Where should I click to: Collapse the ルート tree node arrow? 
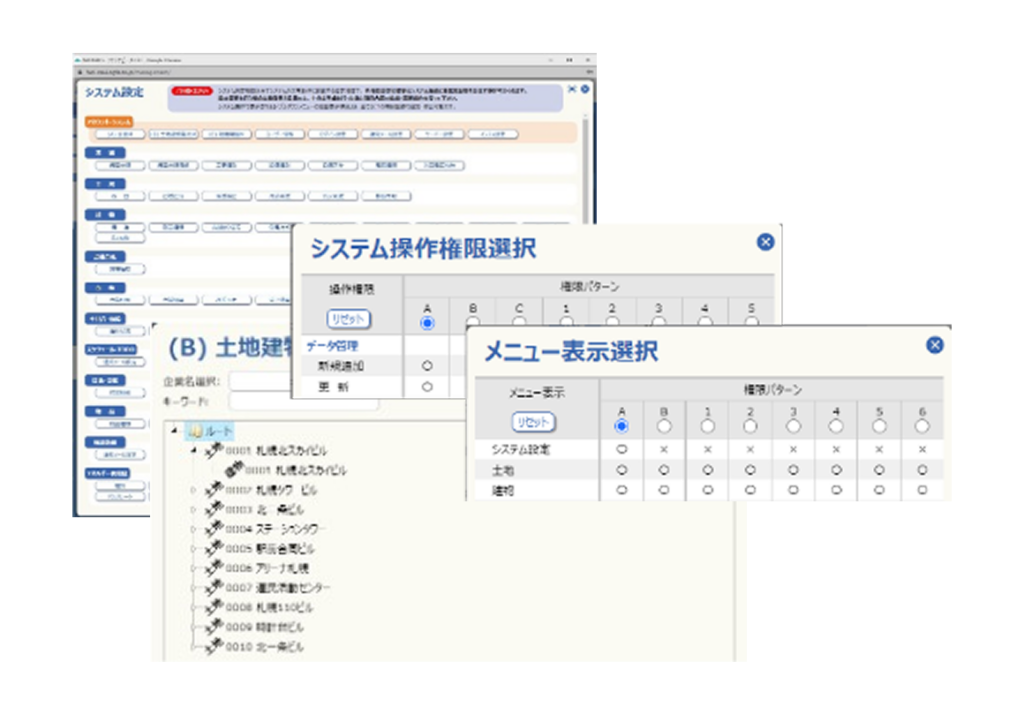[174, 430]
